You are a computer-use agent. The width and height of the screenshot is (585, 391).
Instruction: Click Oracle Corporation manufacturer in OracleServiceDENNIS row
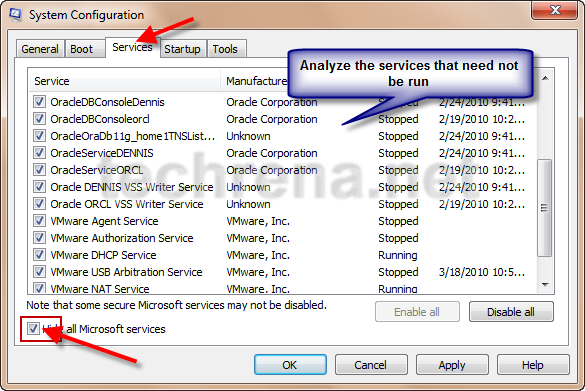pos(272,153)
